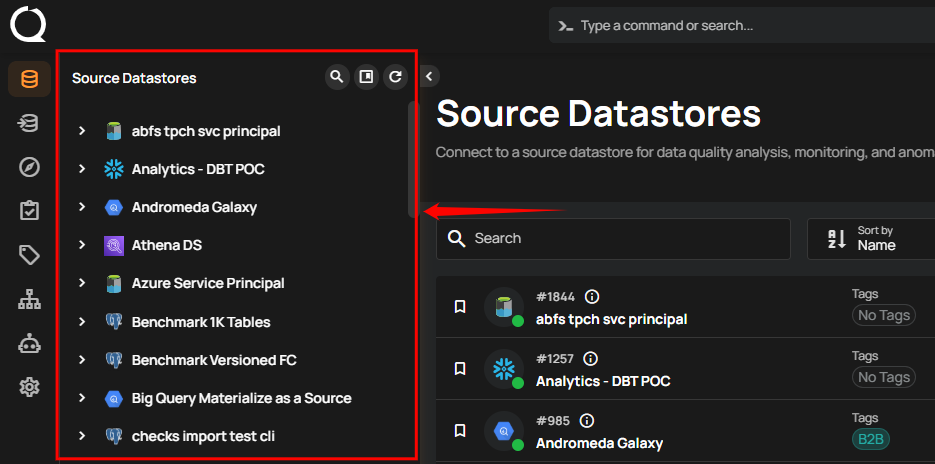This screenshot has width=935, height=464.
Task: Open the Settings gear icon
Action: [x=29, y=388]
